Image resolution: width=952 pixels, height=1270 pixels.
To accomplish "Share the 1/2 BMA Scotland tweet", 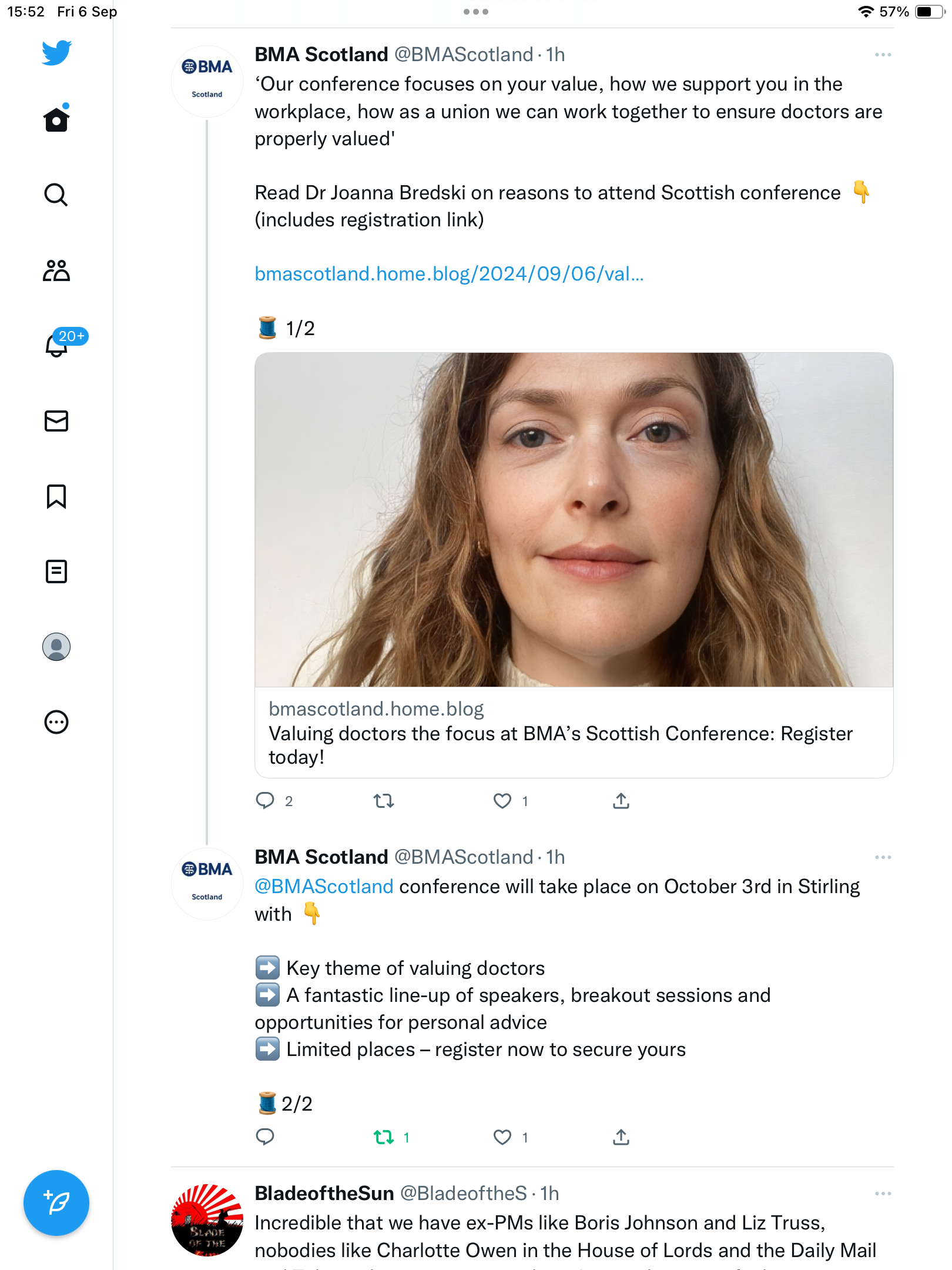I will tap(621, 801).
